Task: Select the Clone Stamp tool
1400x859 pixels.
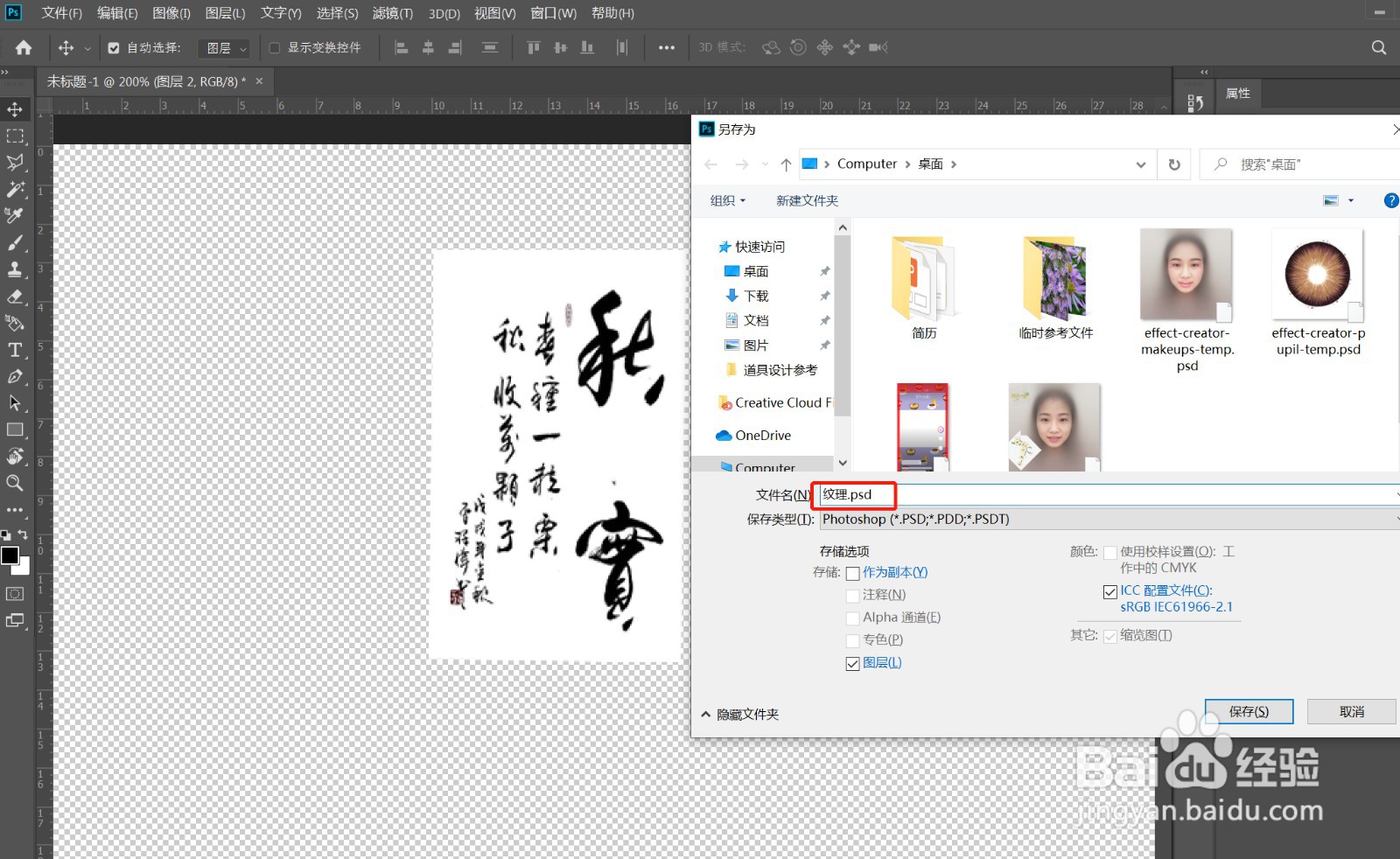Action: tap(15, 269)
